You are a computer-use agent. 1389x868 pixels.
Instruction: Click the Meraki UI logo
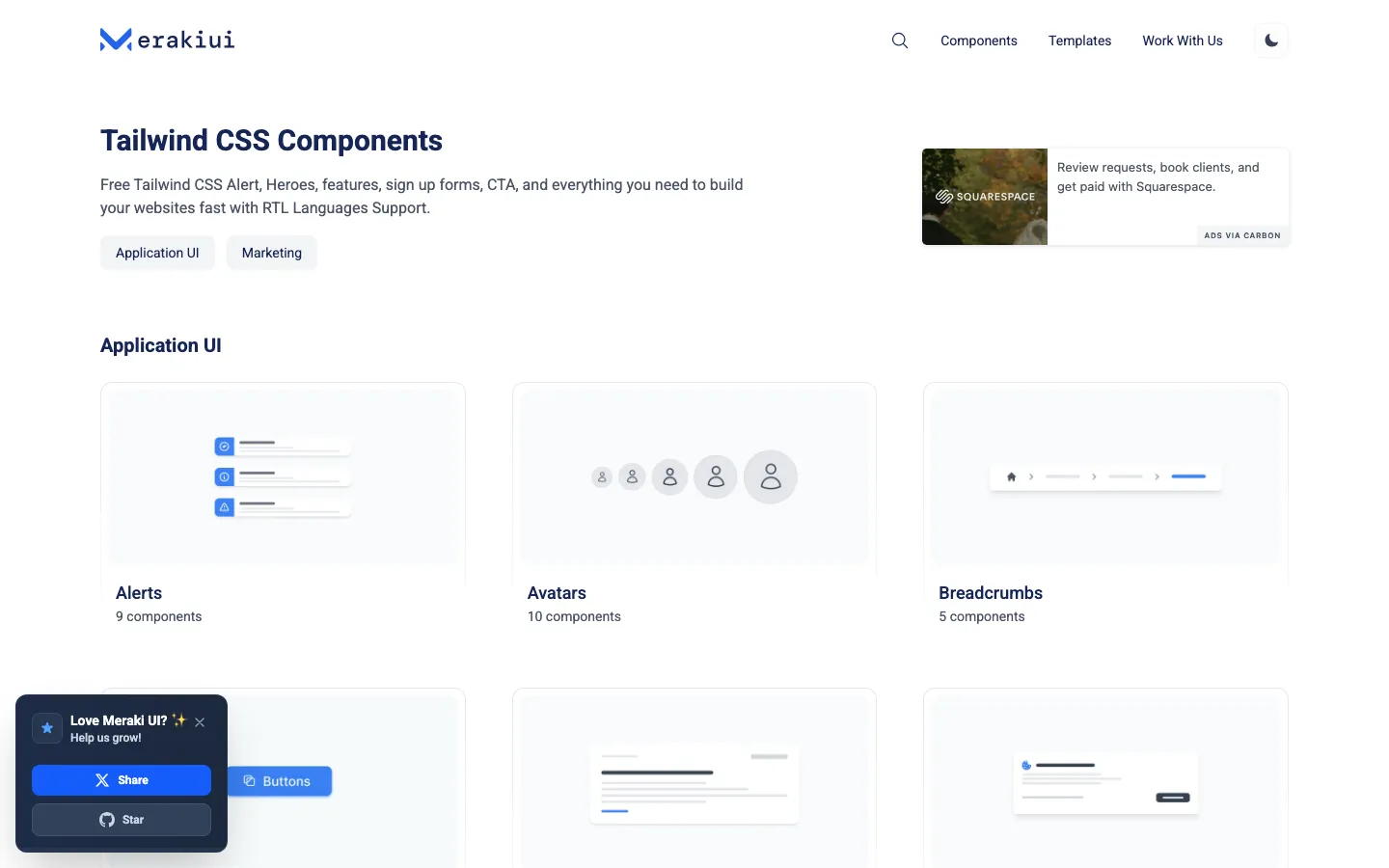click(168, 40)
